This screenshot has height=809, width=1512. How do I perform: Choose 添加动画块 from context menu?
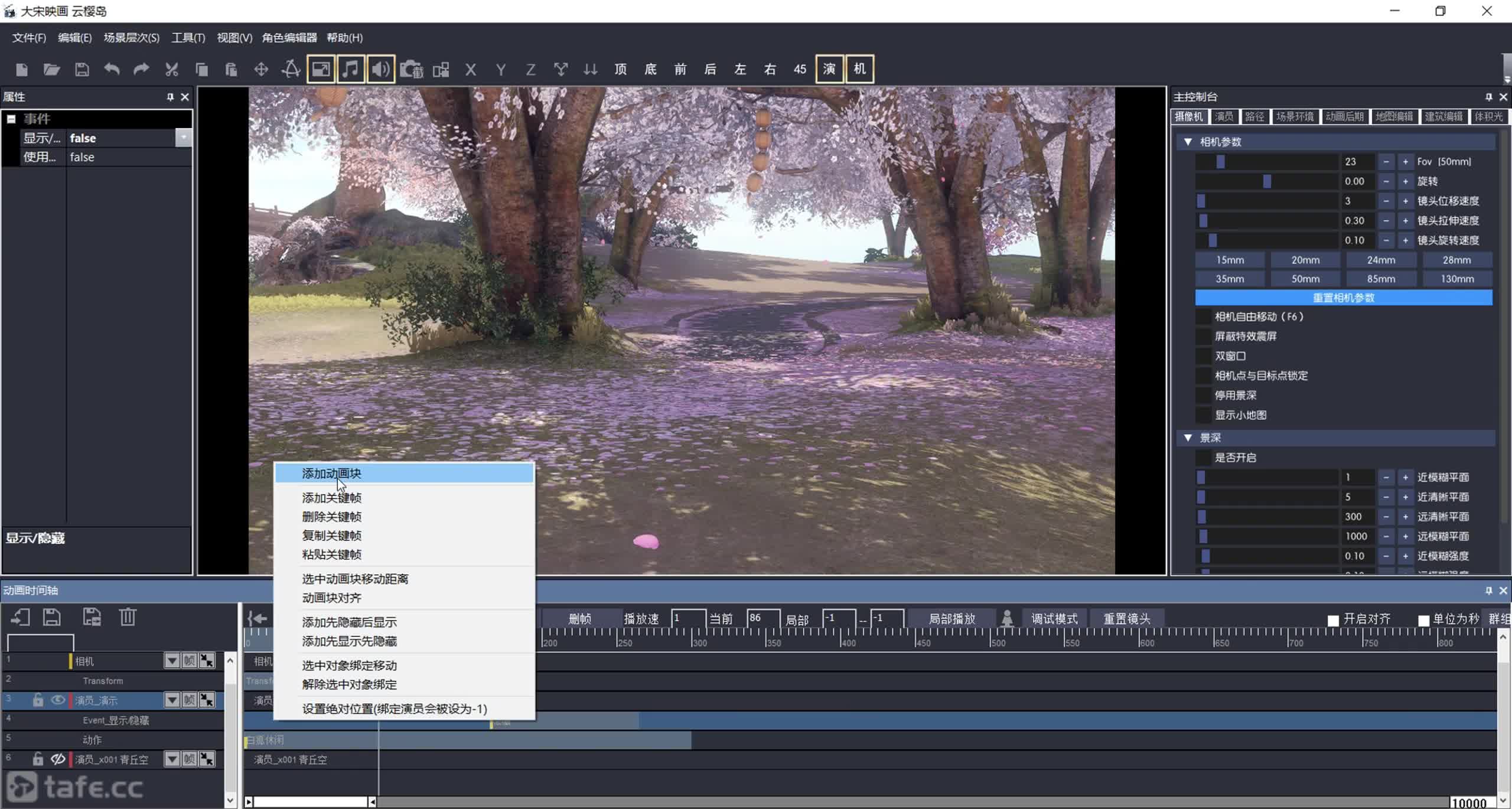click(x=405, y=474)
